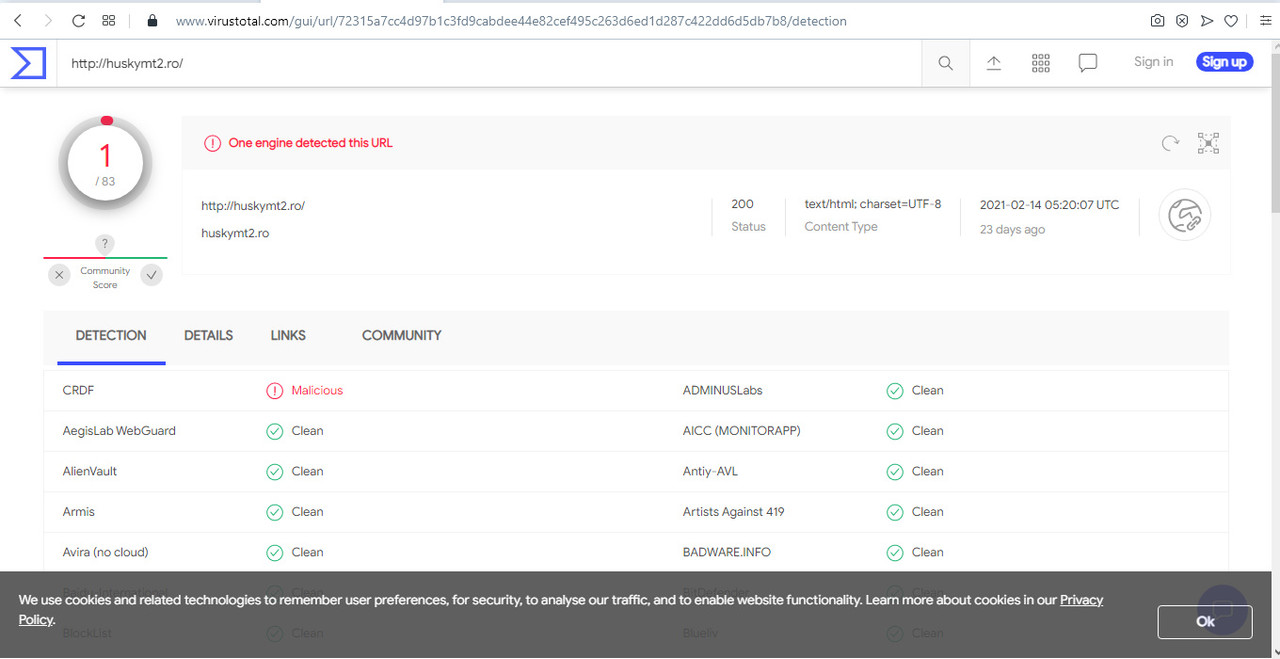Switch to the DETECTION tab
This screenshot has height=659, width=1280.
(111, 336)
